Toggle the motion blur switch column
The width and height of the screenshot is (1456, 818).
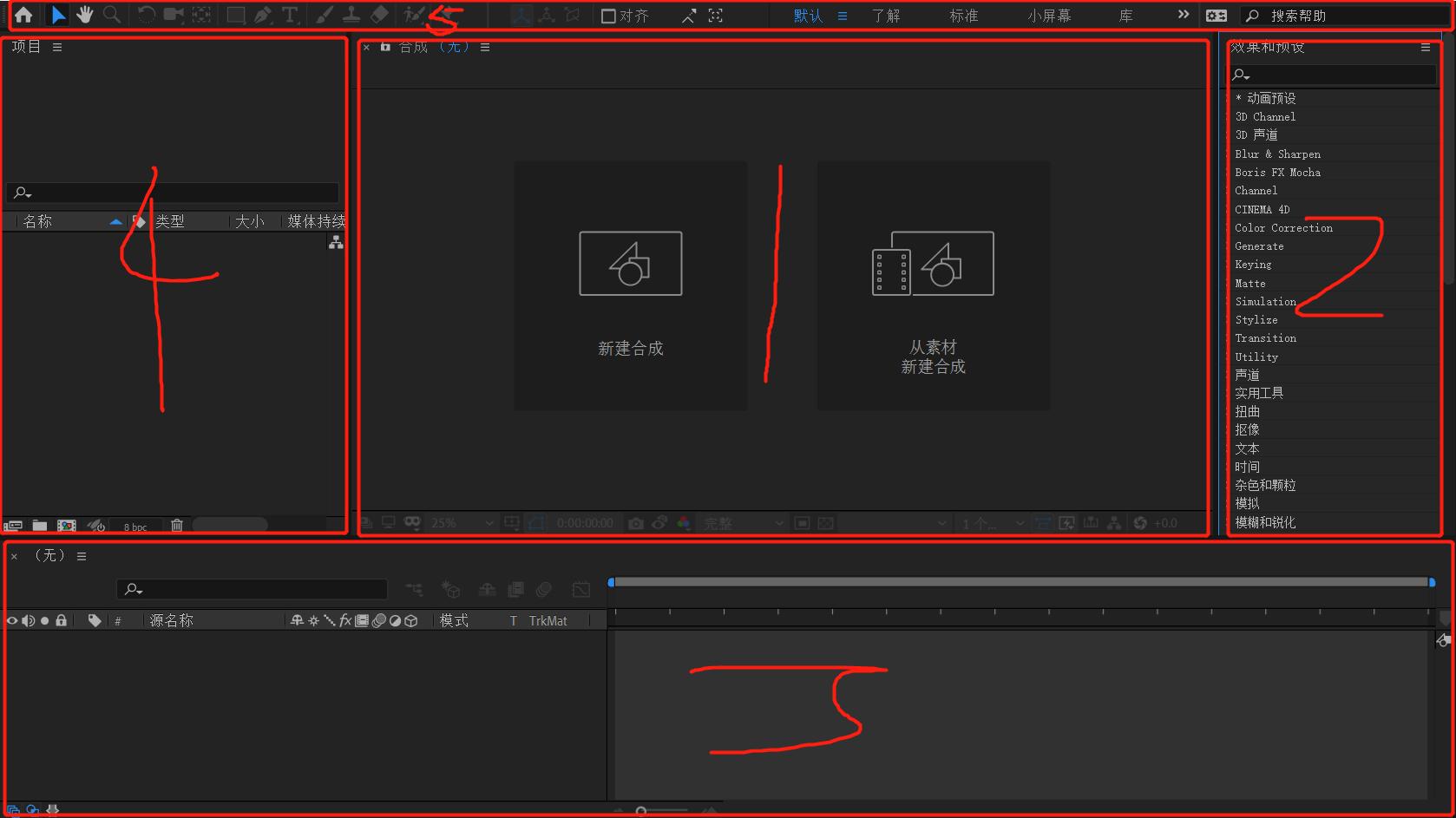click(379, 621)
